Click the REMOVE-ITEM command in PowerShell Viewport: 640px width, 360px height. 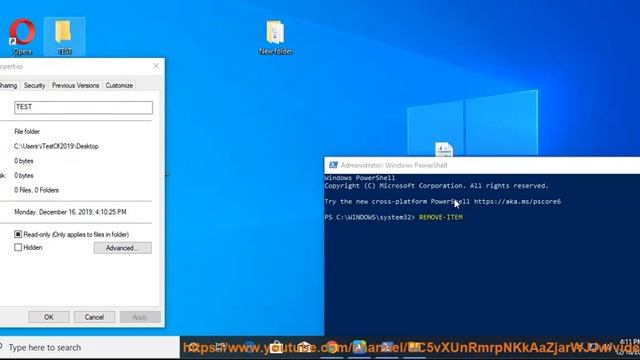click(x=441, y=217)
